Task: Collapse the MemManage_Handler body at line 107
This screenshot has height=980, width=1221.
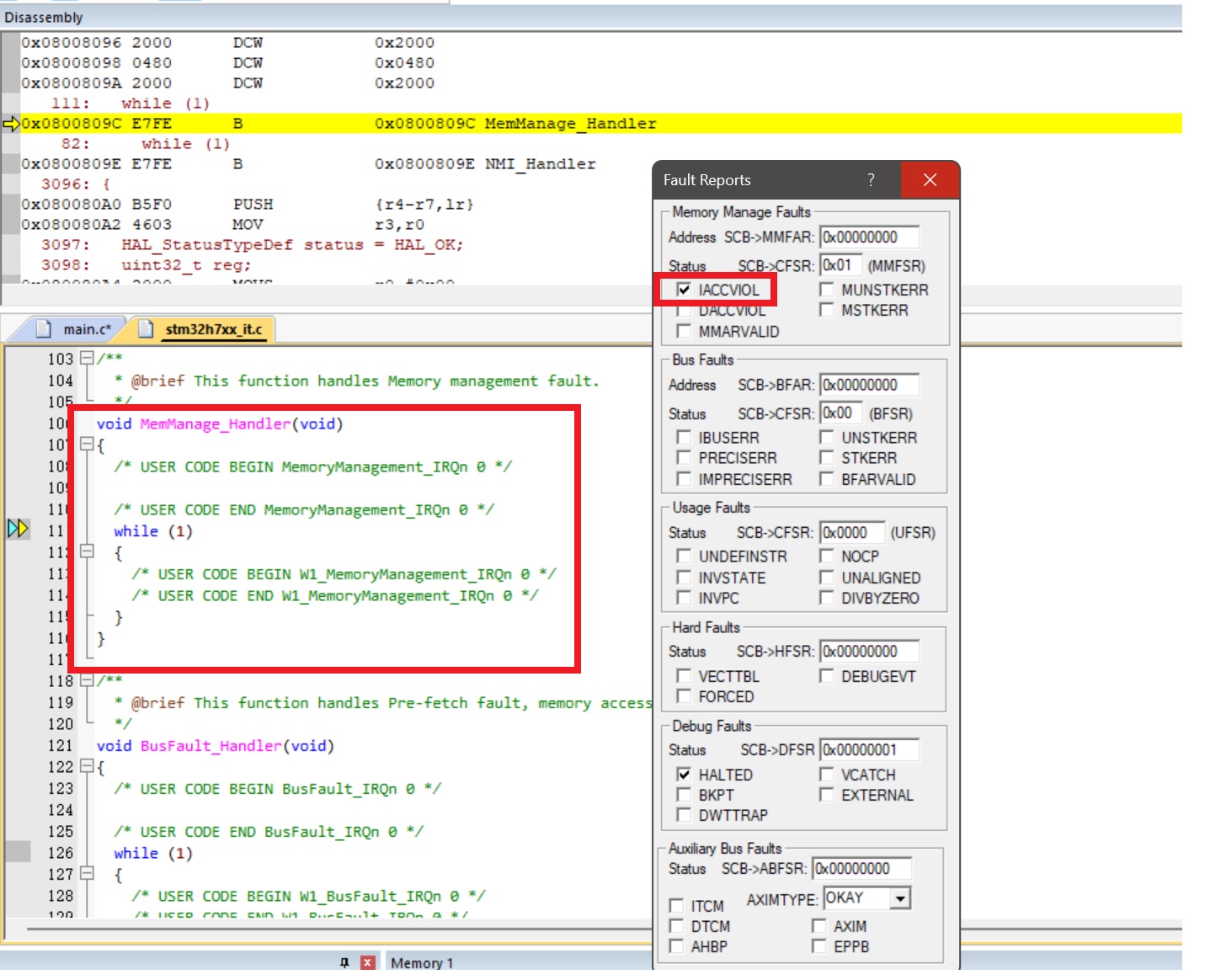Action: pyautogui.click(x=87, y=445)
